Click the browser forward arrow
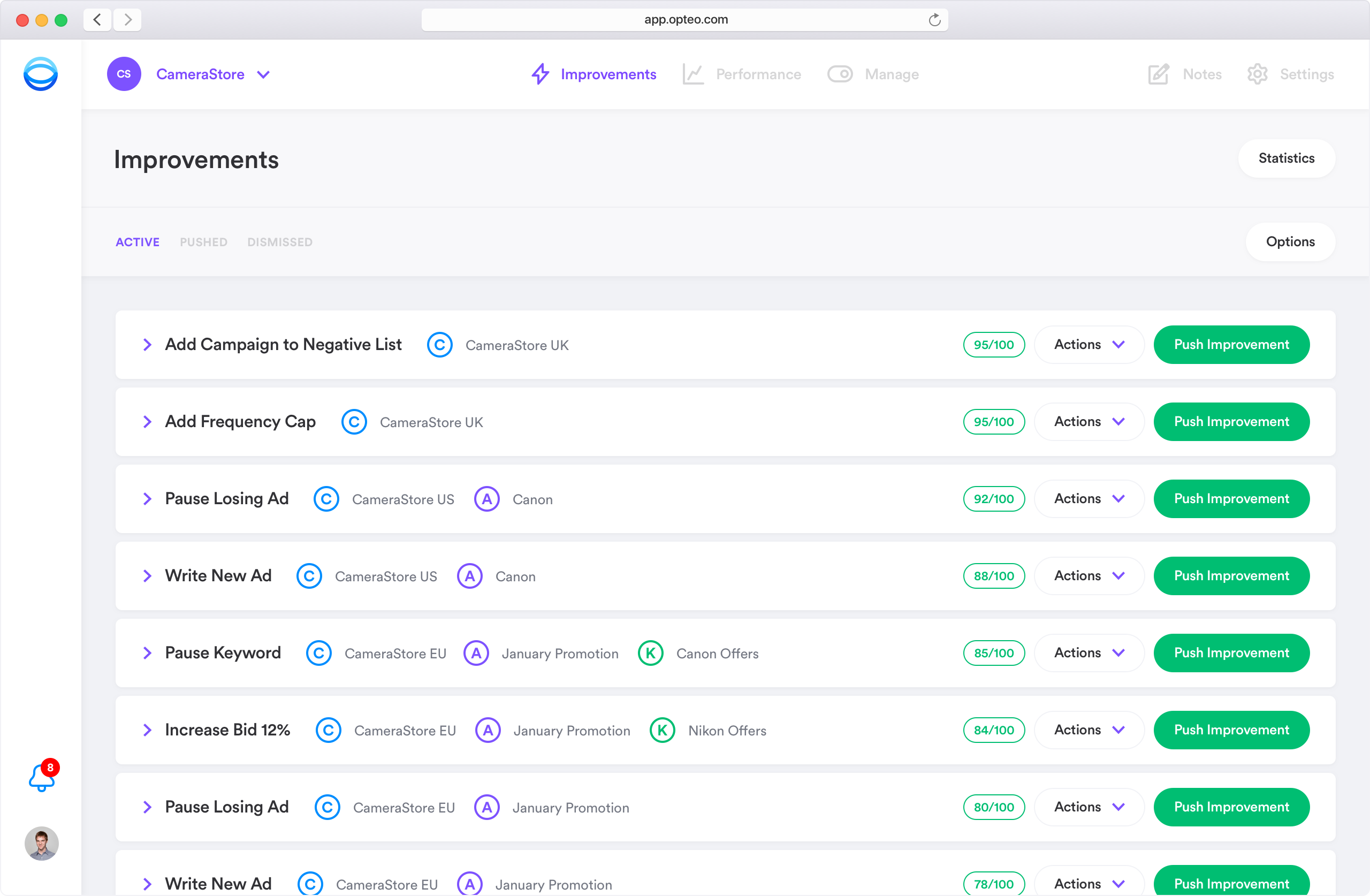The width and height of the screenshot is (1370, 896). (128, 20)
